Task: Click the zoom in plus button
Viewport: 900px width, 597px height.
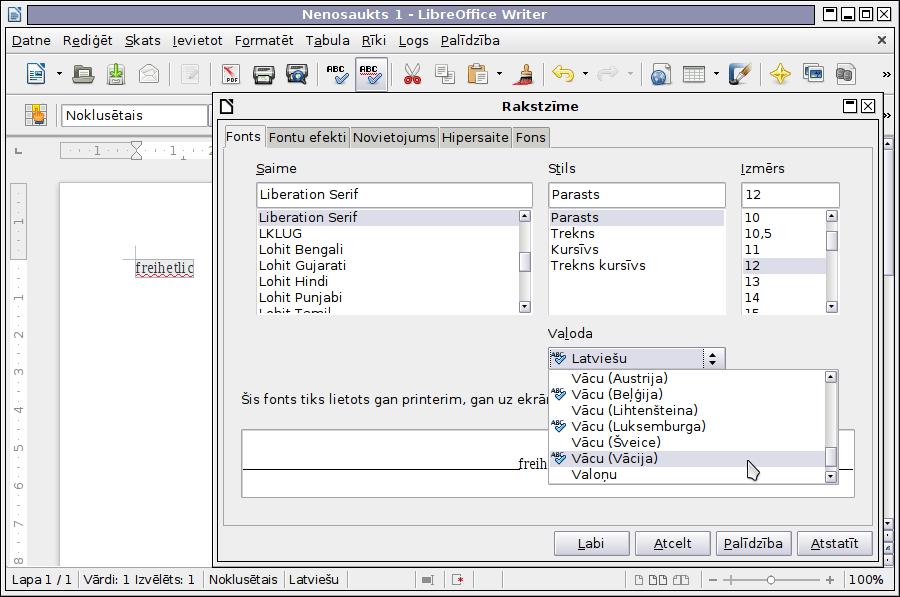Action: coord(830,580)
